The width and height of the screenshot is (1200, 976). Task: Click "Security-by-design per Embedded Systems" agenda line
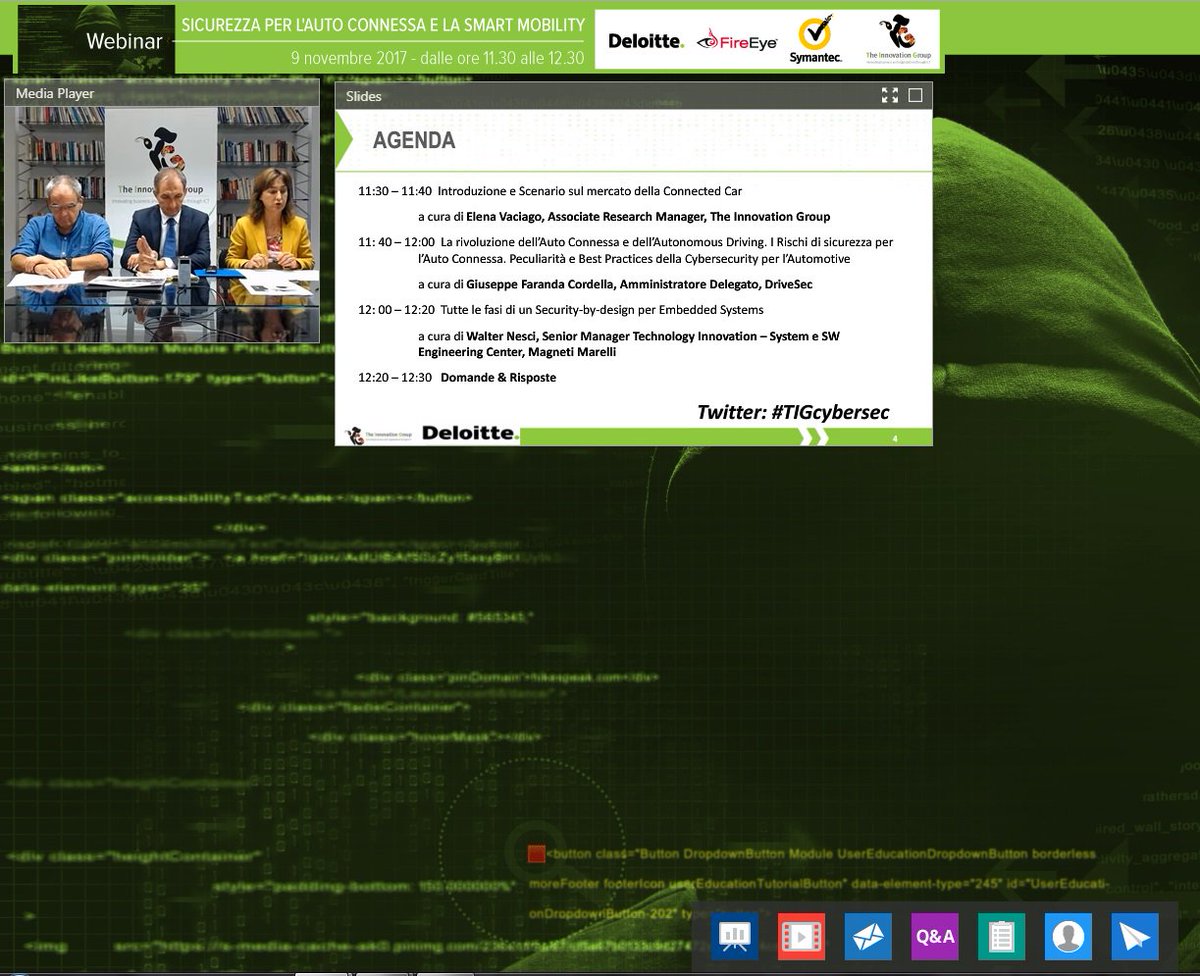[x=561, y=310]
